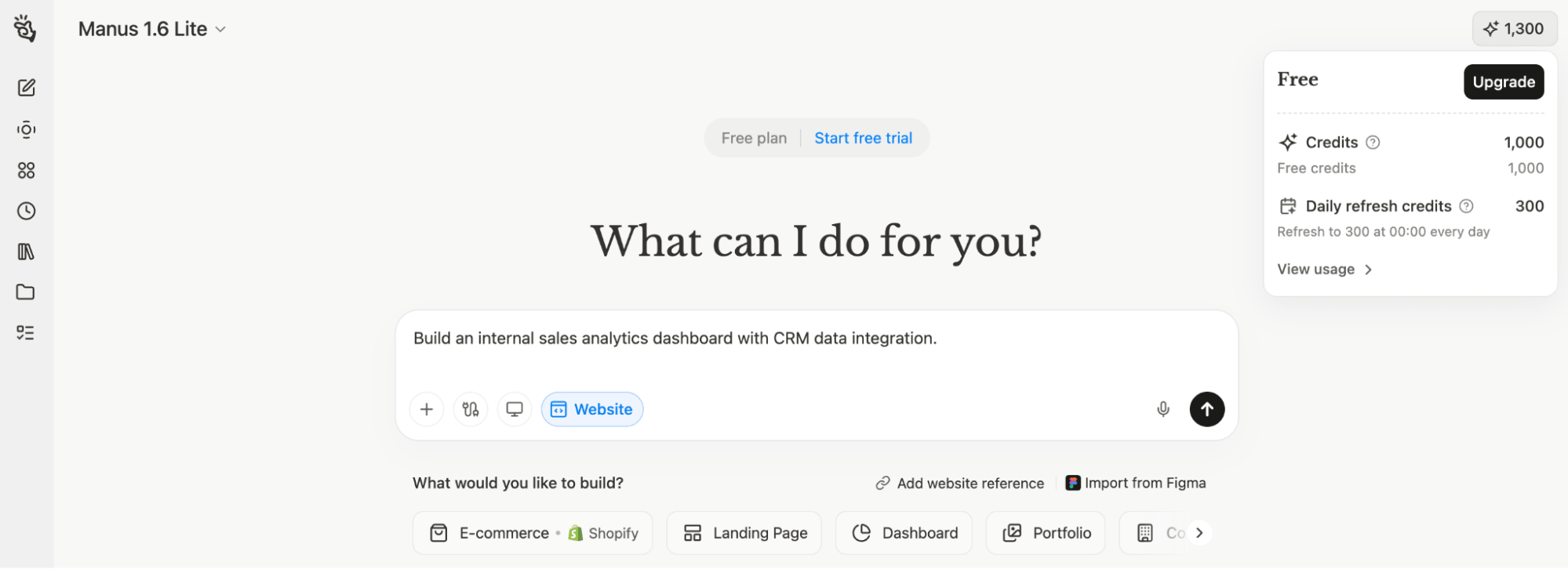
Task: Open the checklist tasks icon in sidebar
Action: [x=26, y=333]
